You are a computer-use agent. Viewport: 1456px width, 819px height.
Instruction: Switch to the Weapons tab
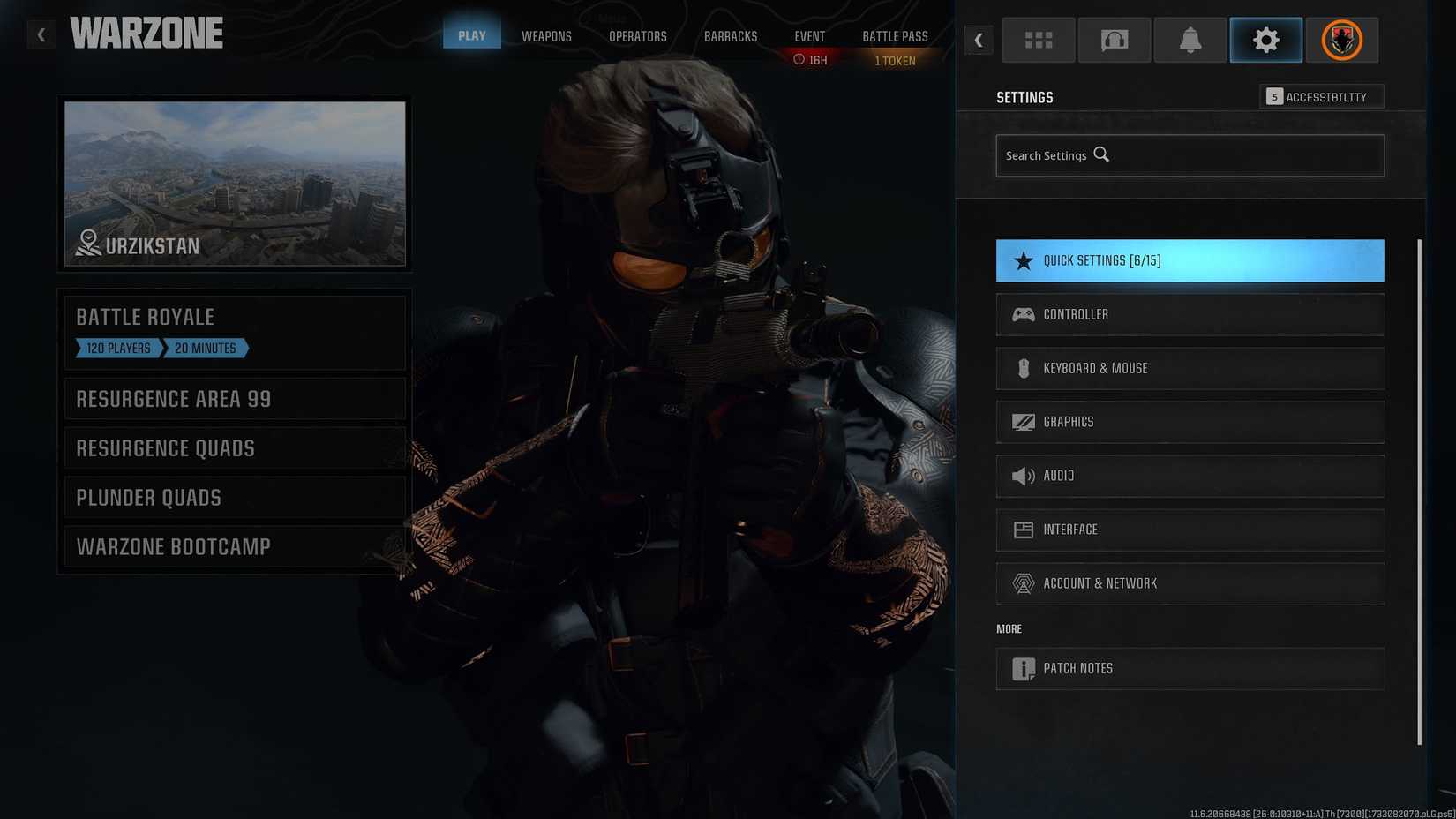tap(546, 36)
